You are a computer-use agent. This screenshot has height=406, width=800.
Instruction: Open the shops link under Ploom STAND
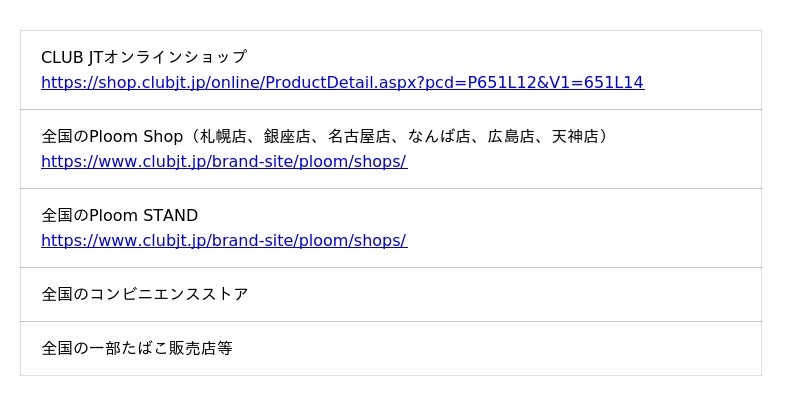(223, 241)
